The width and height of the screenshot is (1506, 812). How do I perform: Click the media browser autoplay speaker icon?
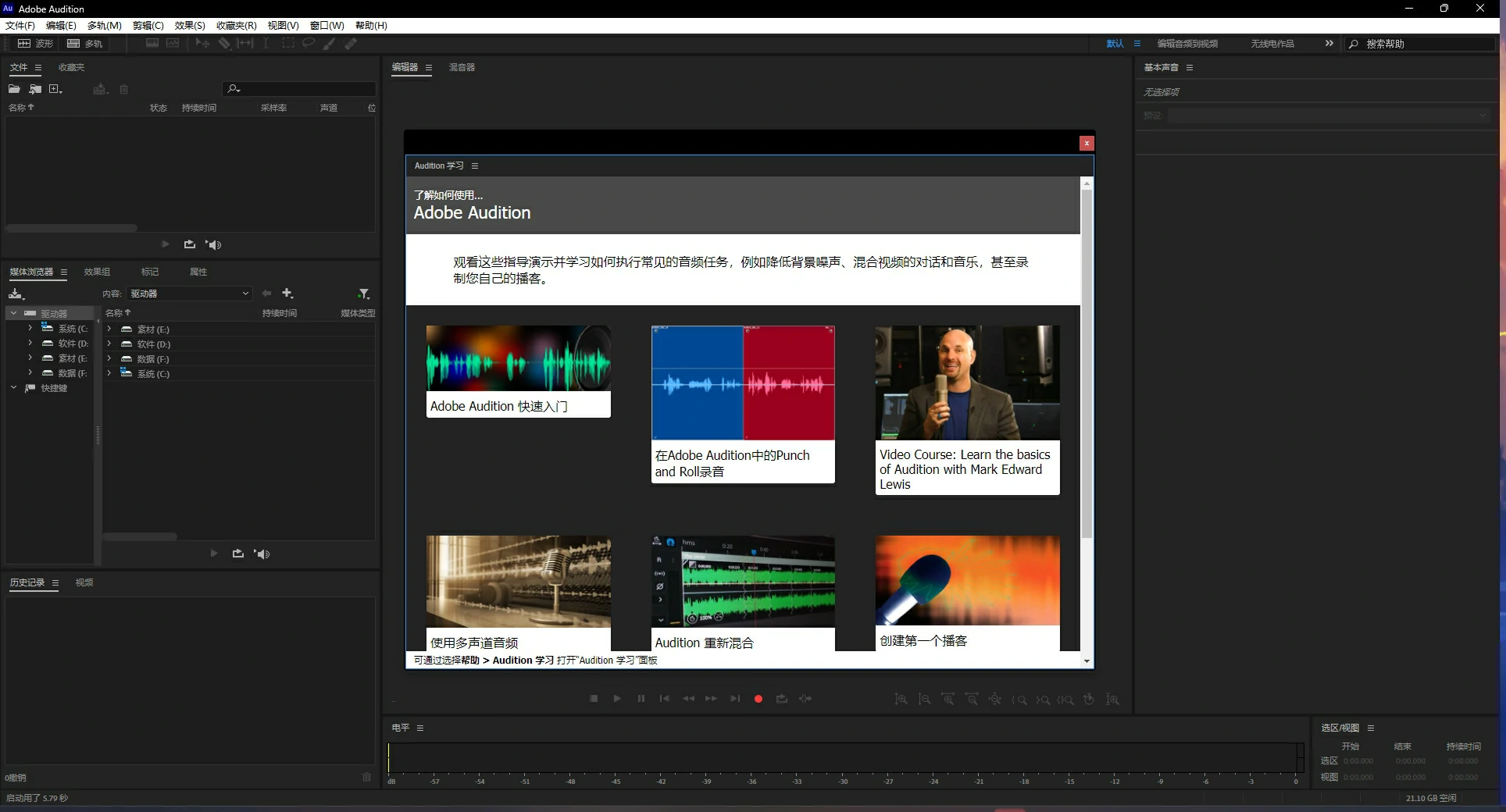pos(262,554)
